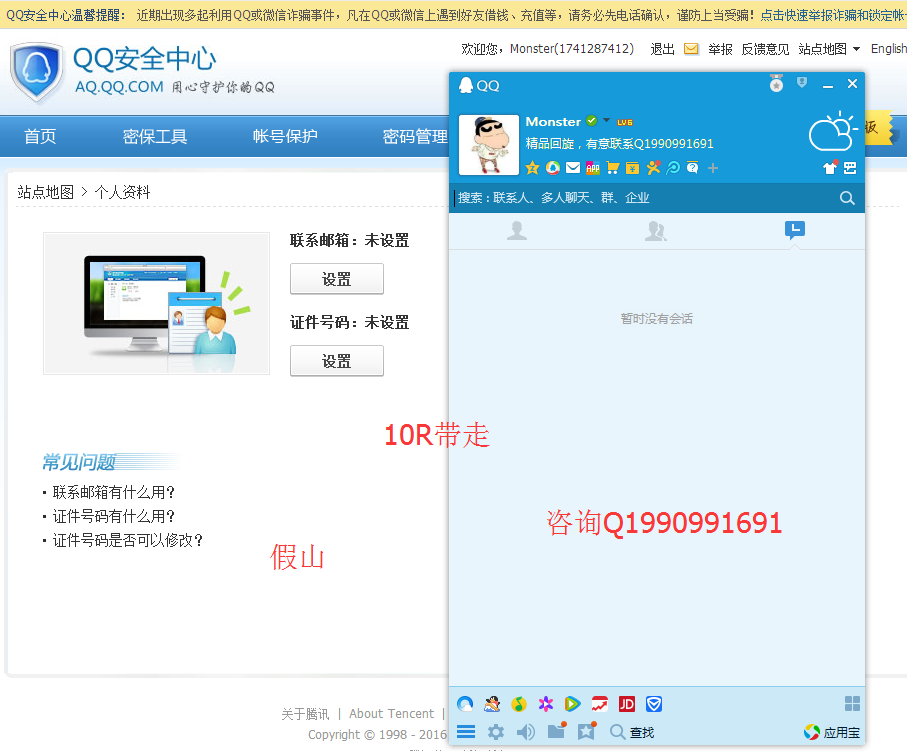907x751 pixels.
Task: Open the QZone star icon in QQ
Action: tap(532, 168)
